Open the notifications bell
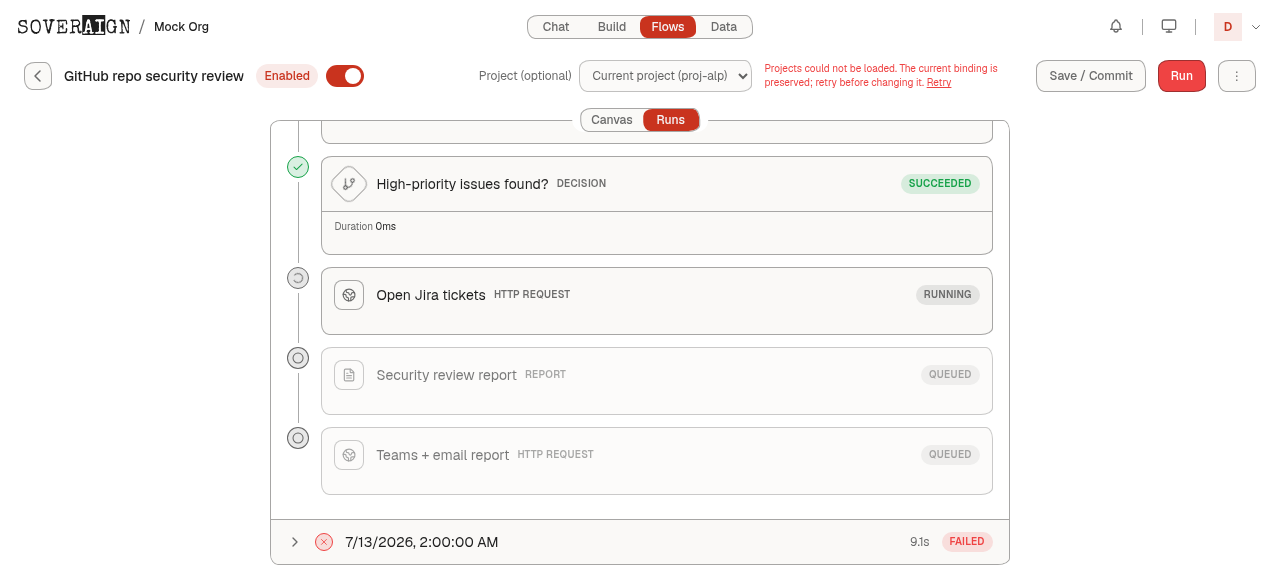Screen dimensions: 1280x577 pos(1116,26)
